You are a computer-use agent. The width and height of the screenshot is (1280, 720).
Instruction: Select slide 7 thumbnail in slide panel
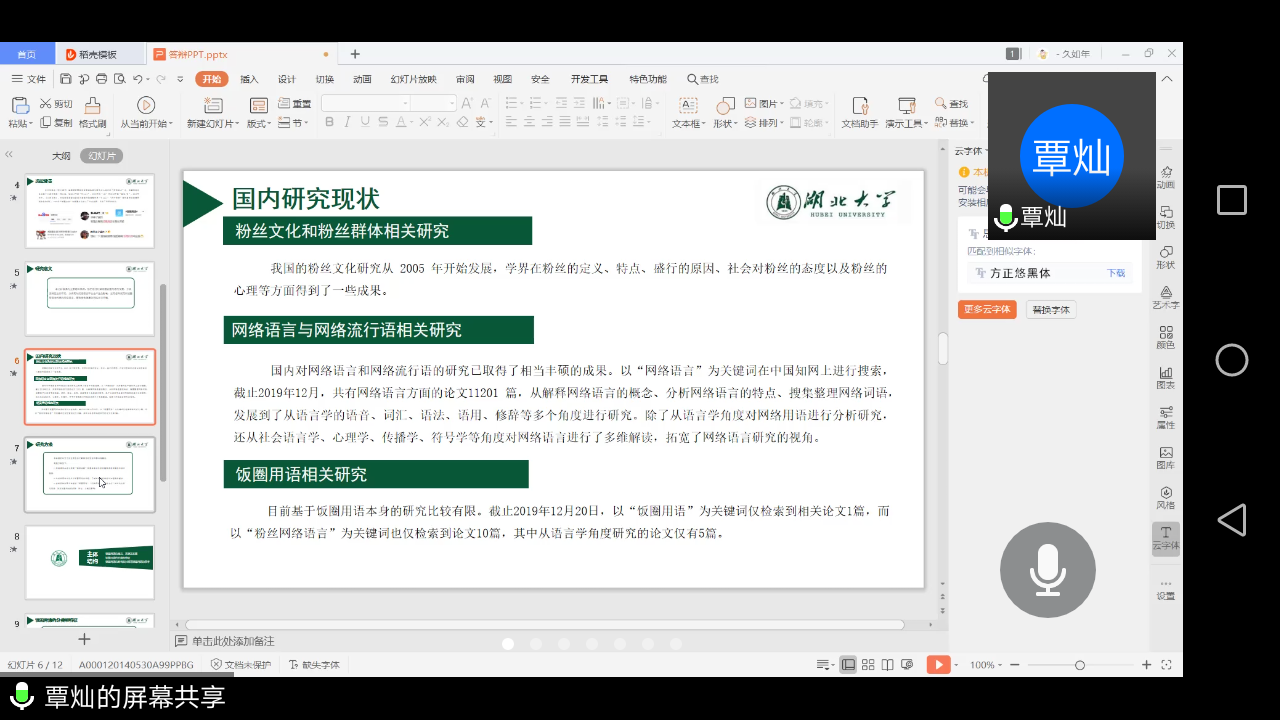click(90, 473)
